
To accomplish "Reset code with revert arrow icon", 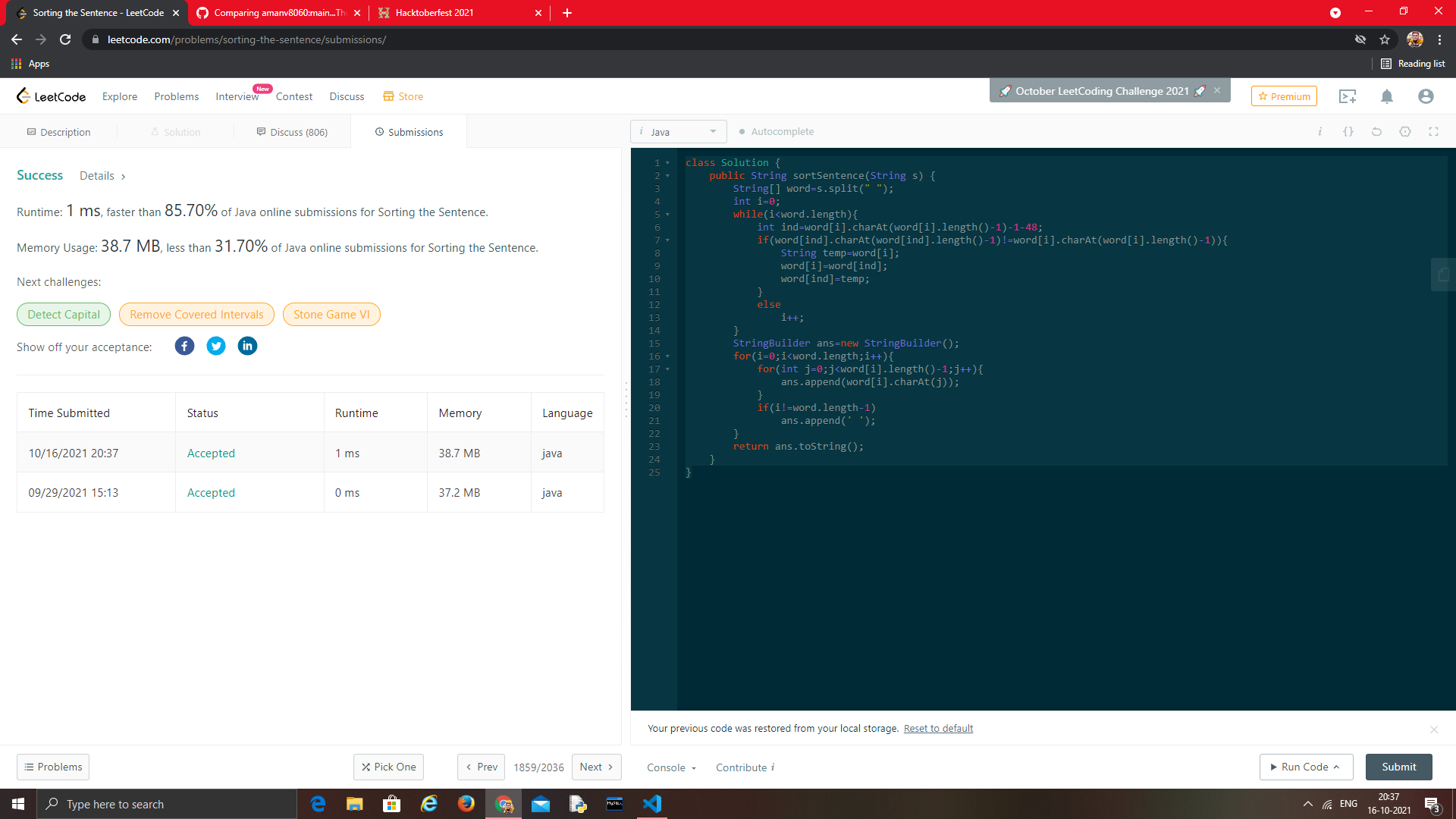I will coord(1376,132).
